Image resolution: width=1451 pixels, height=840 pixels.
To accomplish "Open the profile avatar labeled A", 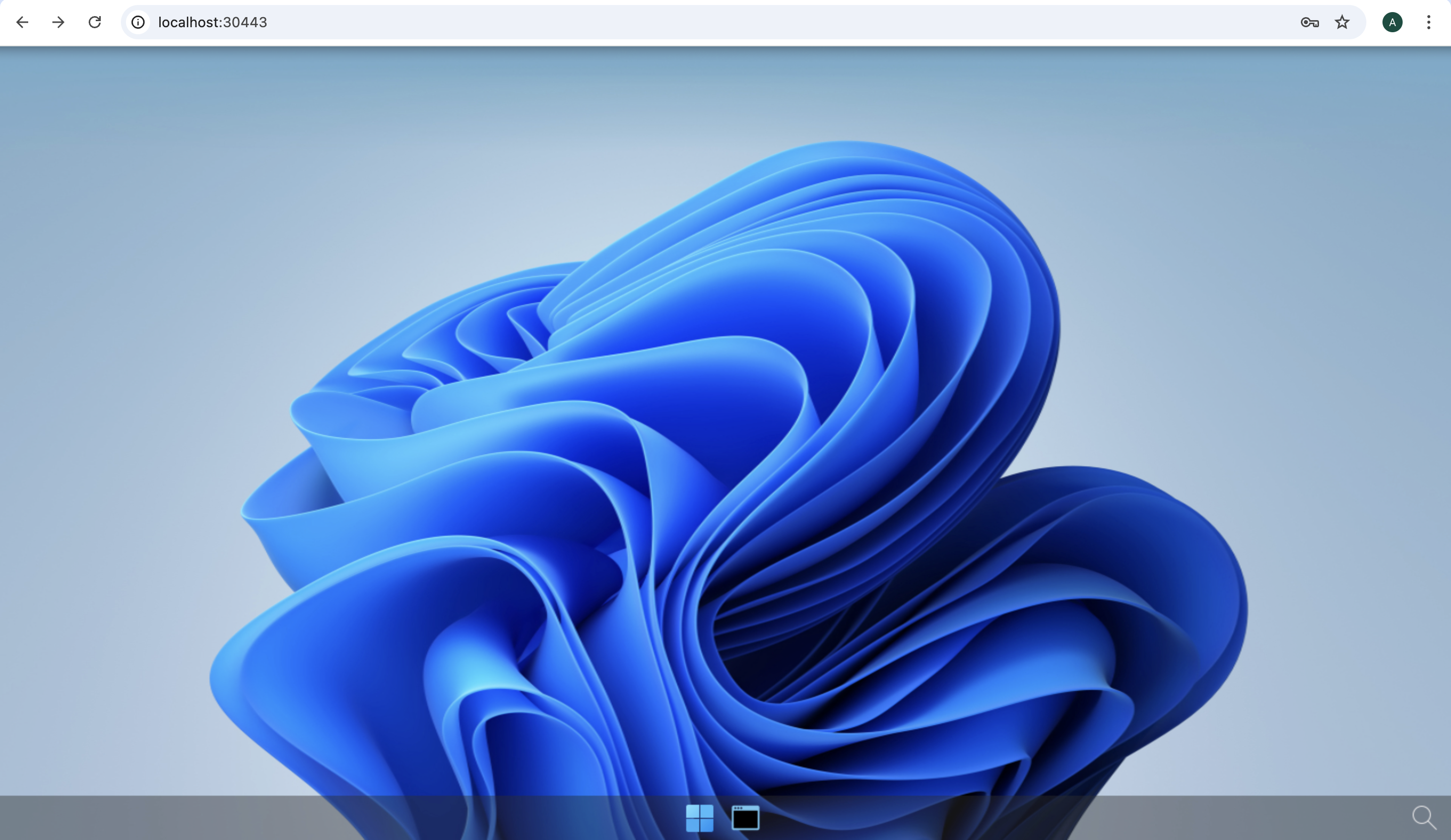I will (1392, 23).
